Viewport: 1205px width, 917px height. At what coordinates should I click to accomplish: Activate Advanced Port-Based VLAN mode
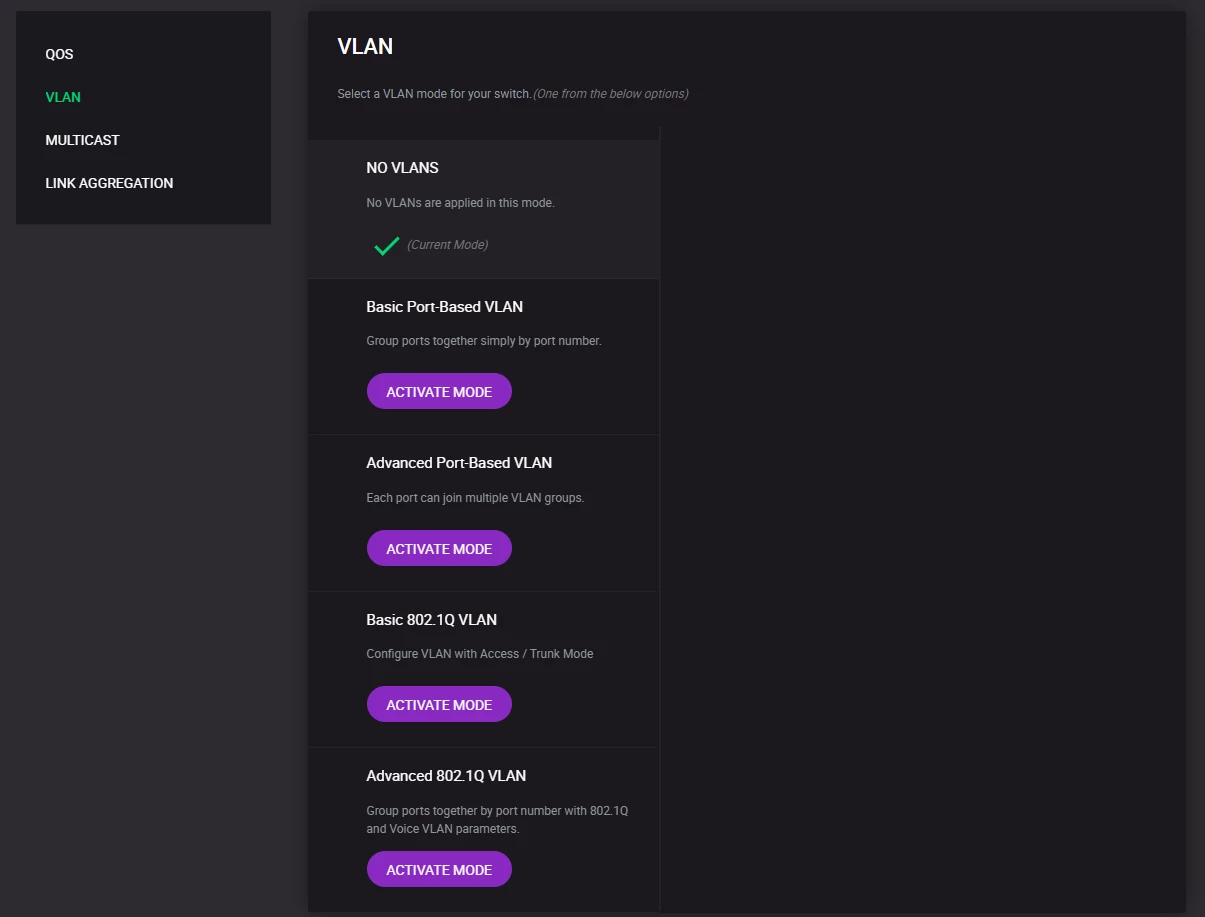[439, 549]
